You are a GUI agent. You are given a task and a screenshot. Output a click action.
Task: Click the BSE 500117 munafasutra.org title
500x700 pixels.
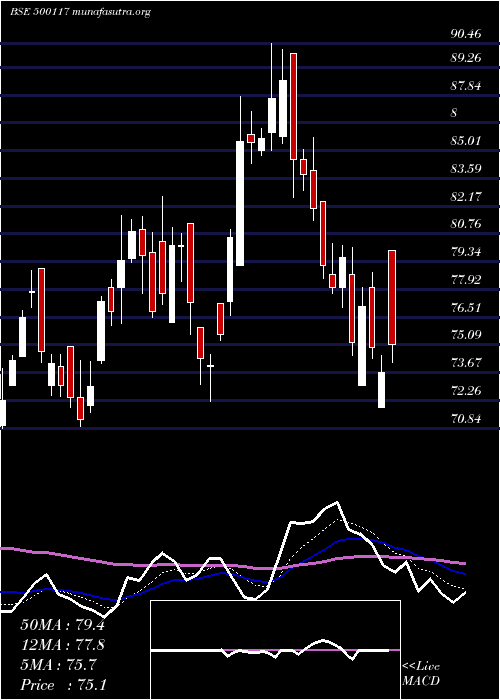coord(80,12)
